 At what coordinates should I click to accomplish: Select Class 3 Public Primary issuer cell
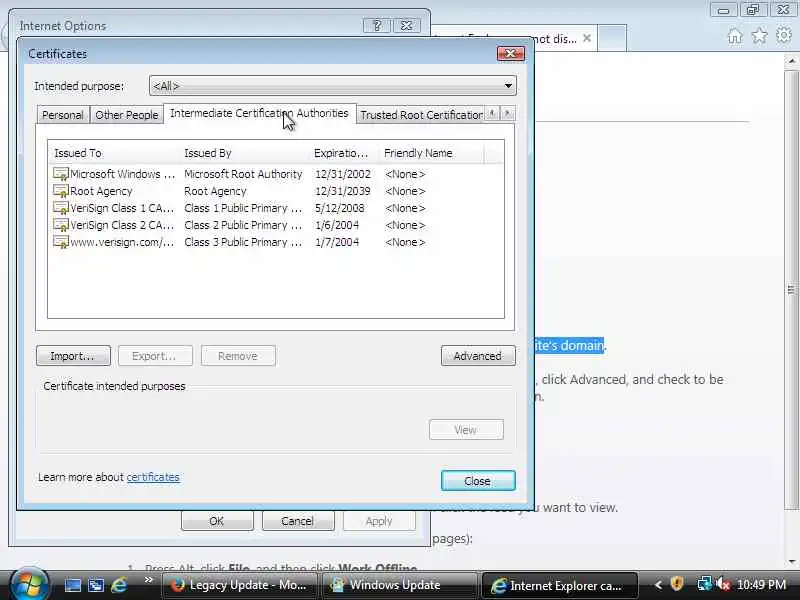[x=243, y=242]
